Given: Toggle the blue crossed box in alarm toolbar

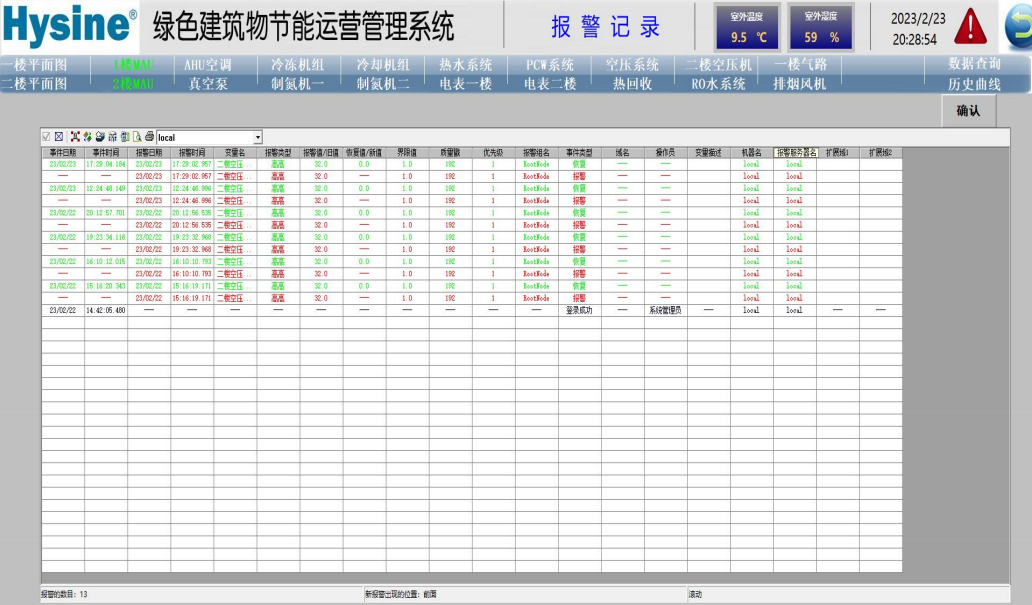Looking at the screenshot, I should (59, 137).
